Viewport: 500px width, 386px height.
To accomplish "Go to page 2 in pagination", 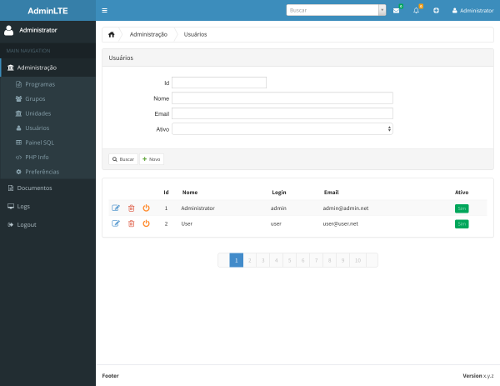I will pyautogui.click(x=250, y=260).
